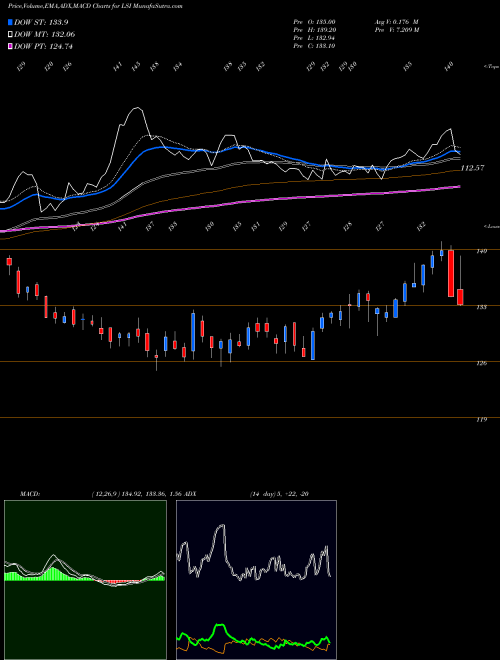The width and height of the screenshot is (500, 660).
Task: Click the chart title mentioning MunafaSutra.com
Action: 95,7
